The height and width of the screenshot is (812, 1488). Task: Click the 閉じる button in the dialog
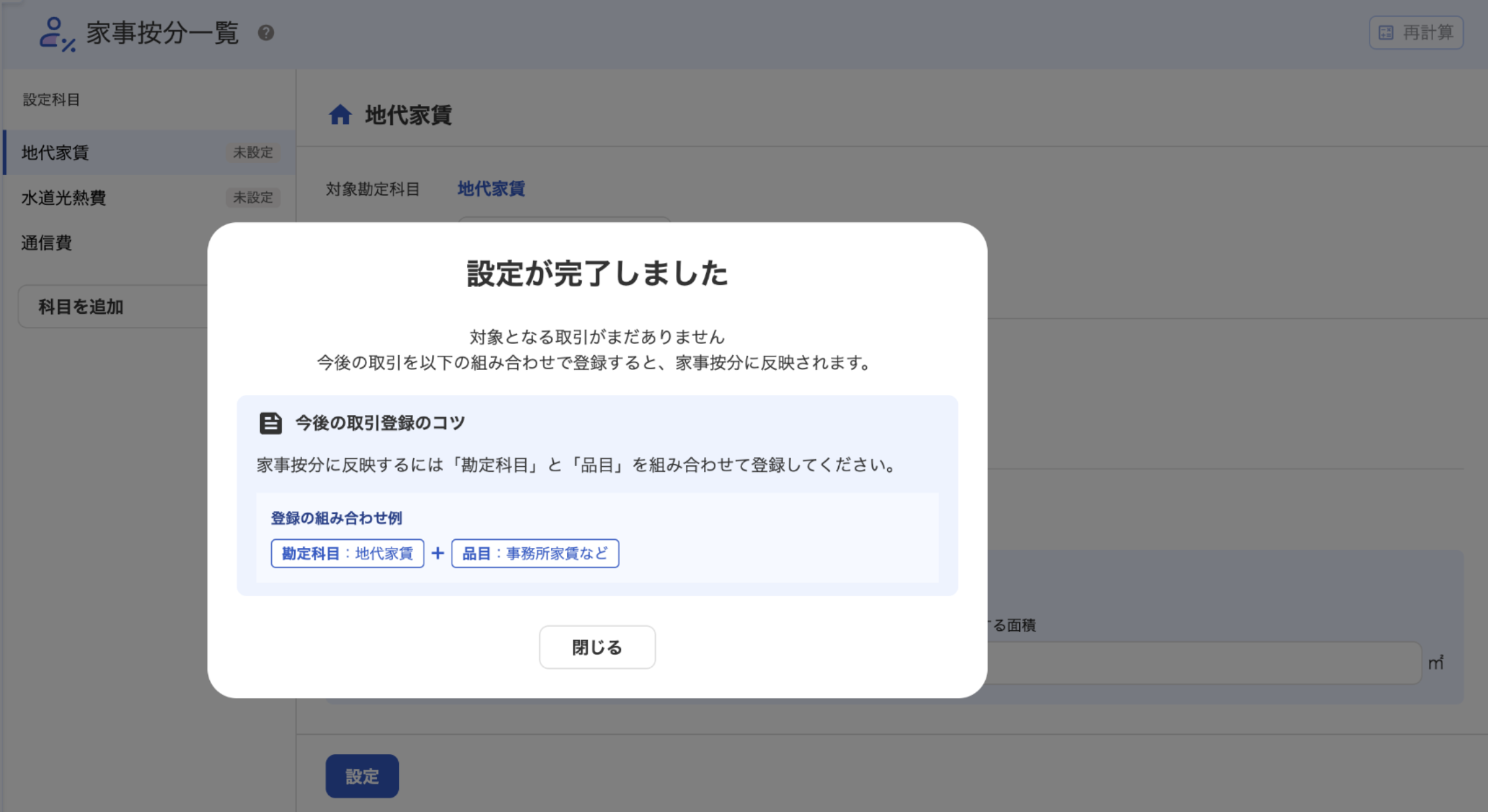tap(597, 647)
